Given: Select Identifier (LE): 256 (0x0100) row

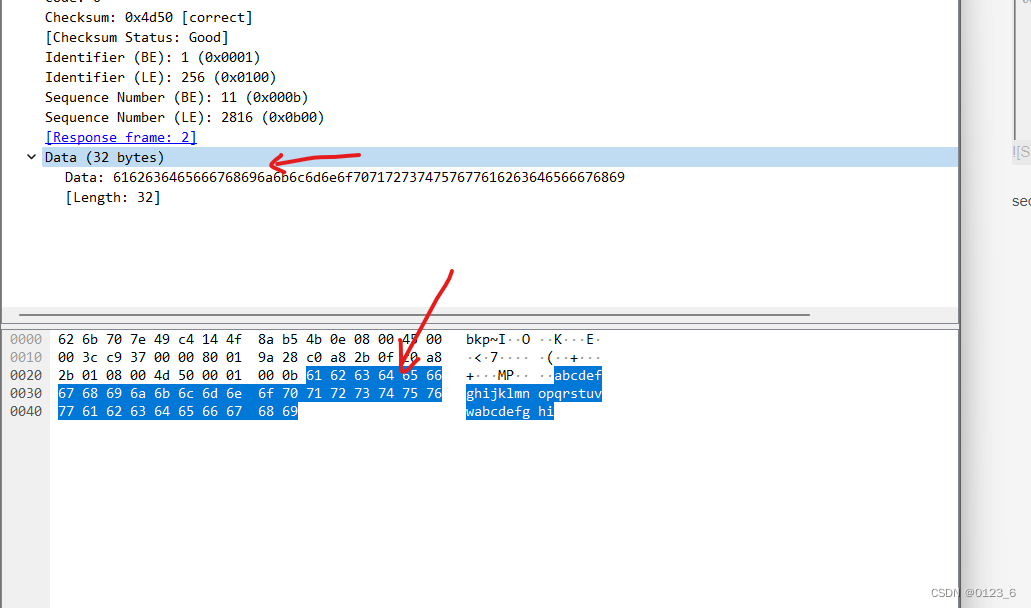Looking at the screenshot, I should (x=160, y=78).
